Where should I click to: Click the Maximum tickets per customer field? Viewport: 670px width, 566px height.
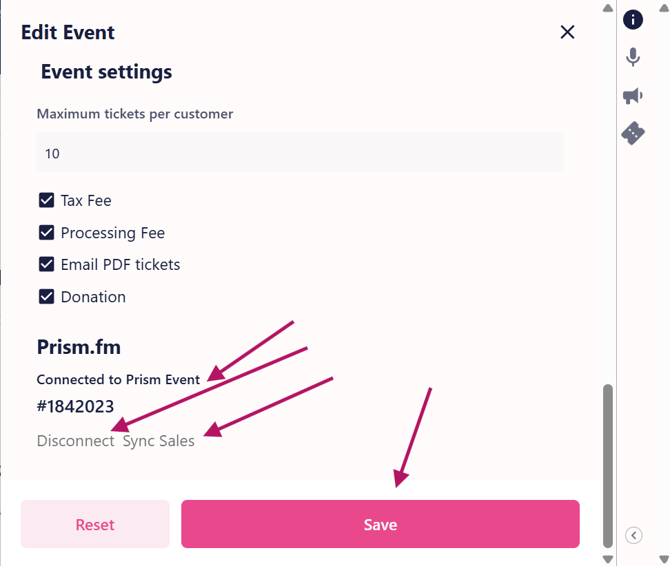tap(300, 153)
